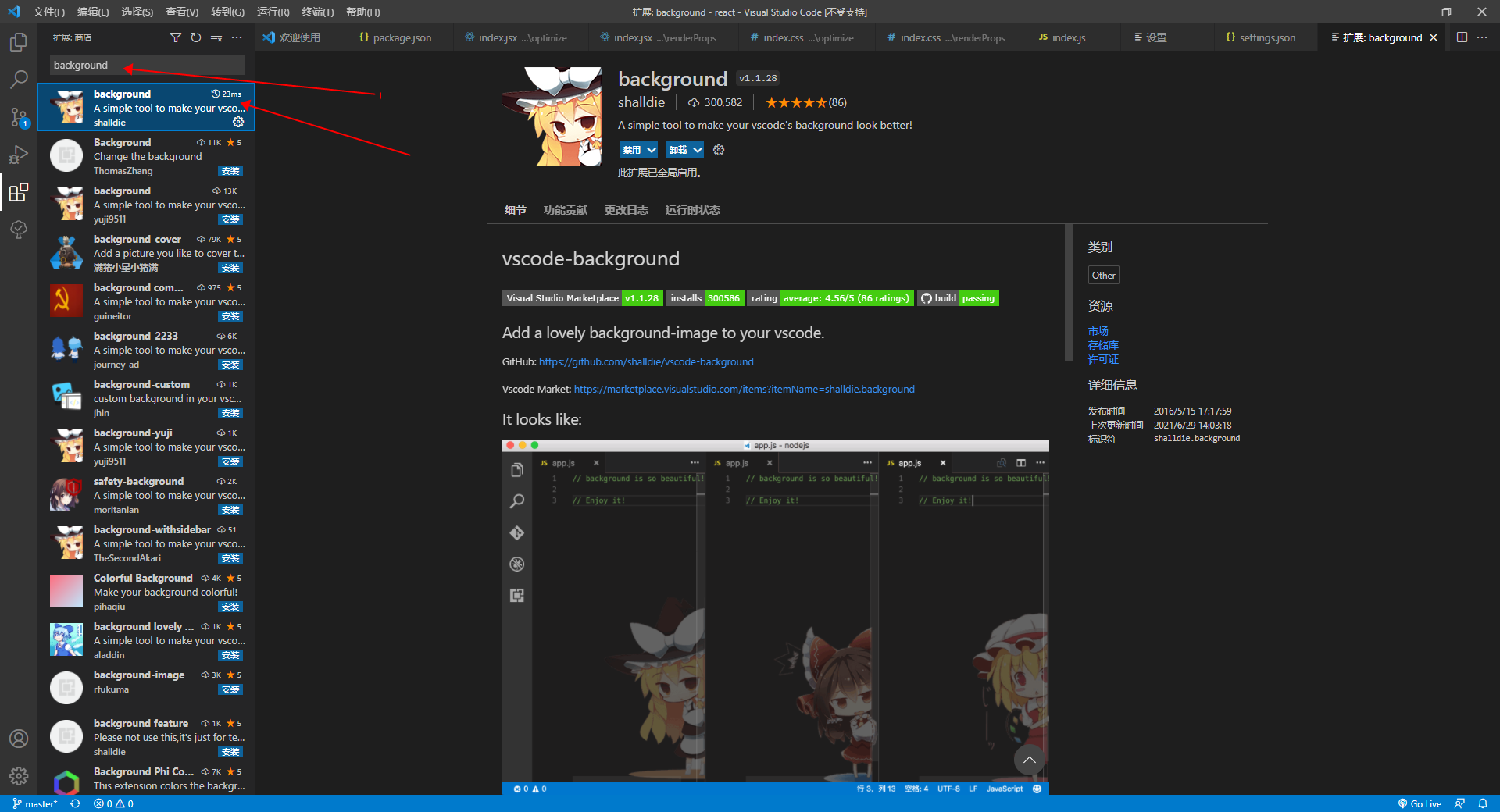Open extensions view more actions menu

pos(237,37)
